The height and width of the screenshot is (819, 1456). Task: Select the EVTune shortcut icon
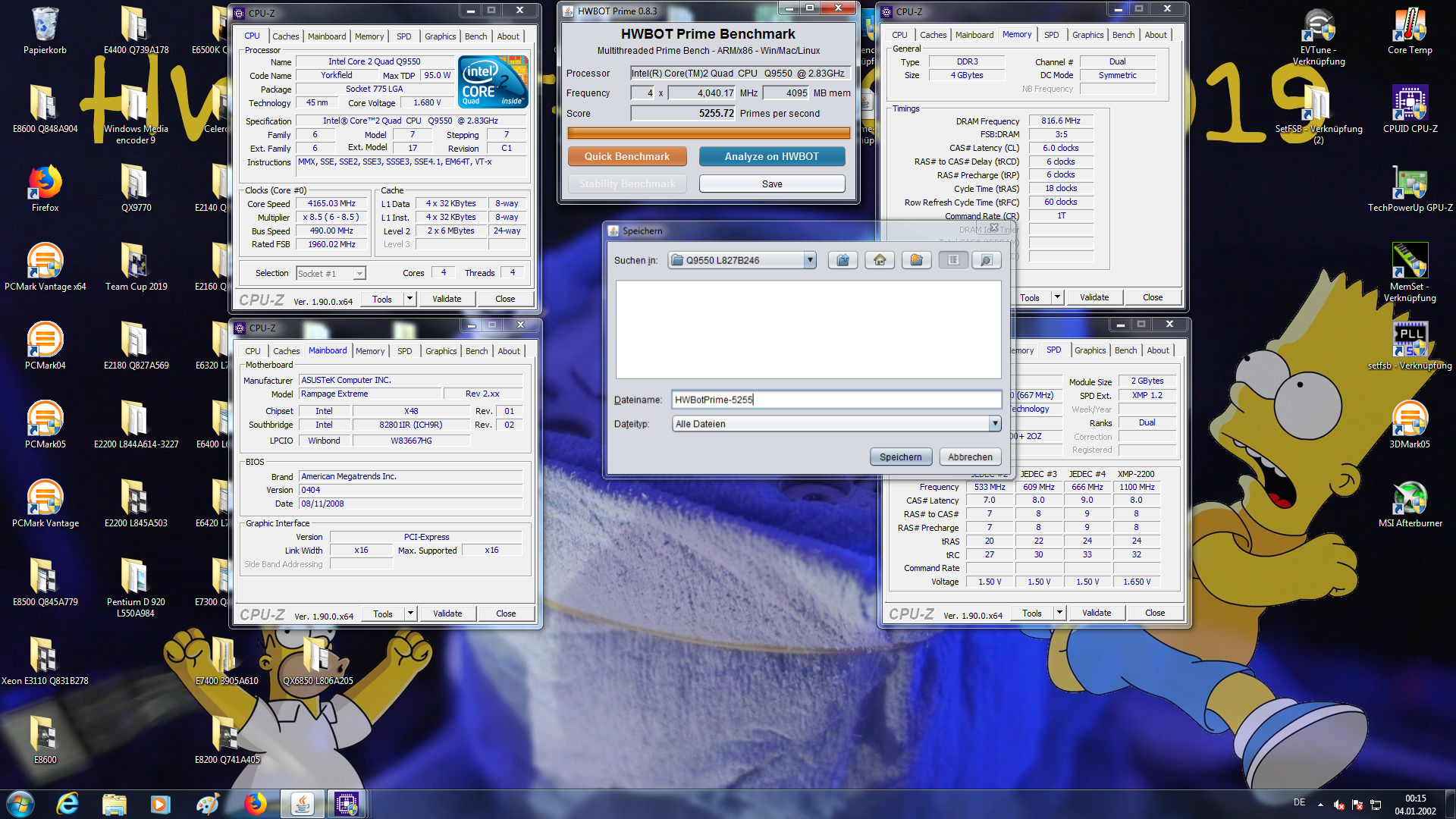(x=1319, y=36)
